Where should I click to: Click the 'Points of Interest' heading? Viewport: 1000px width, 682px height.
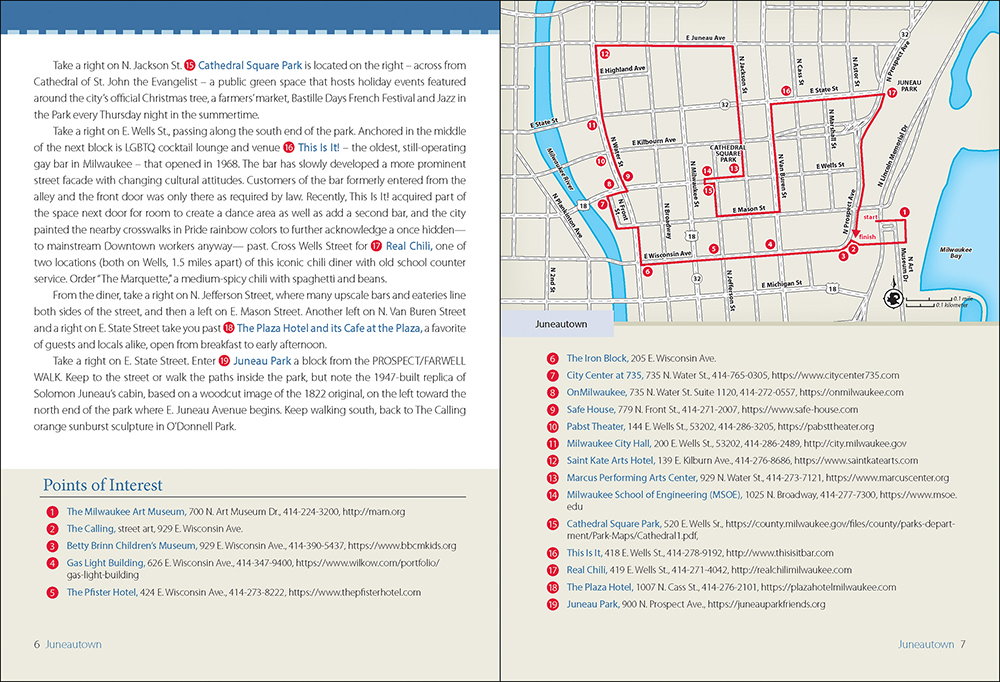coord(103,486)
